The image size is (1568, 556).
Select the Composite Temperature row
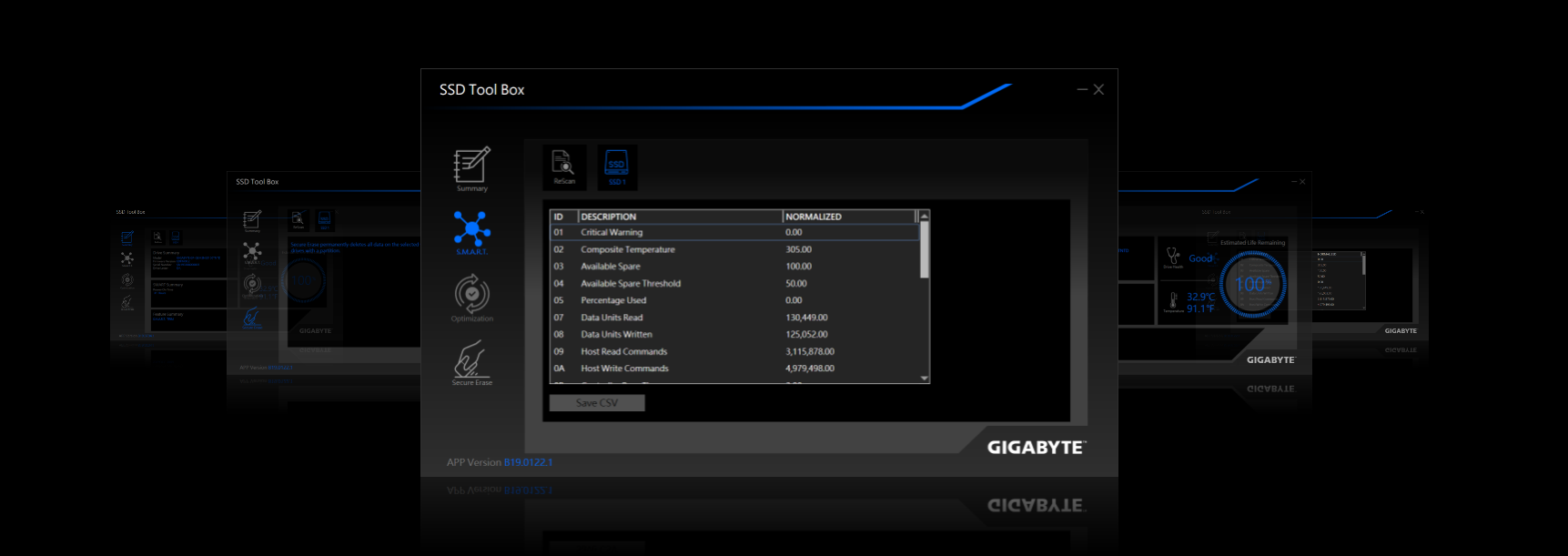[733, 249]
